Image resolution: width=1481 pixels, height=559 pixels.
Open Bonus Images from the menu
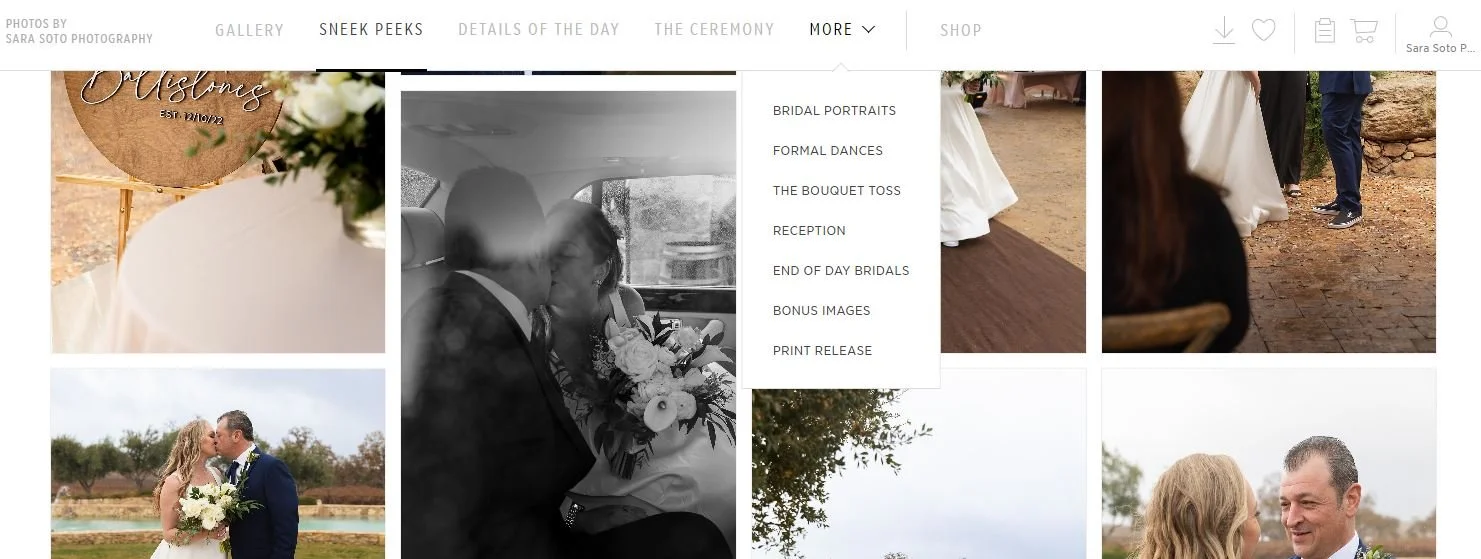click(821, 311)
